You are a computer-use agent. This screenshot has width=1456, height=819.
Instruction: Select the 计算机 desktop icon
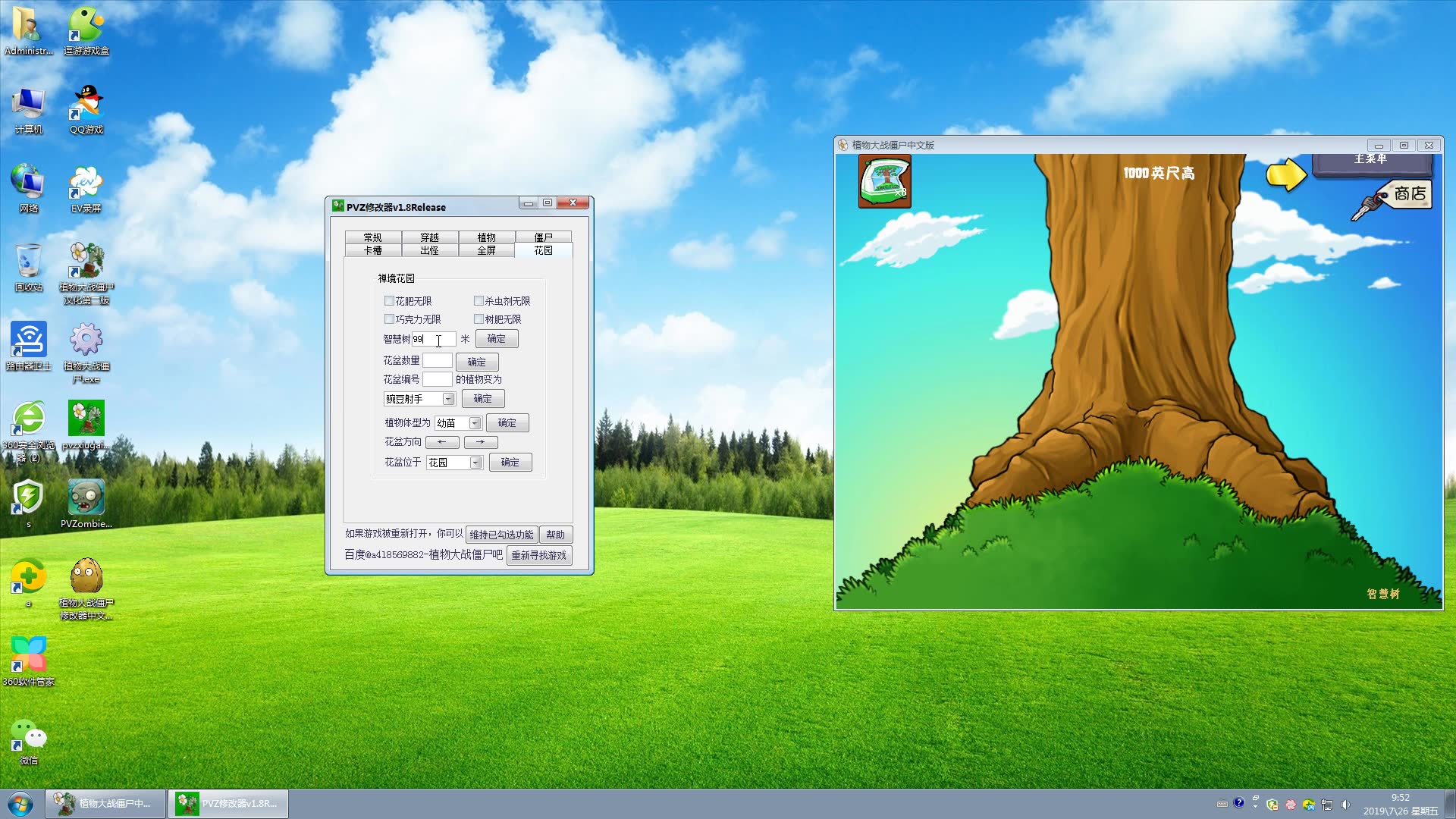click(x=29, y=109)
